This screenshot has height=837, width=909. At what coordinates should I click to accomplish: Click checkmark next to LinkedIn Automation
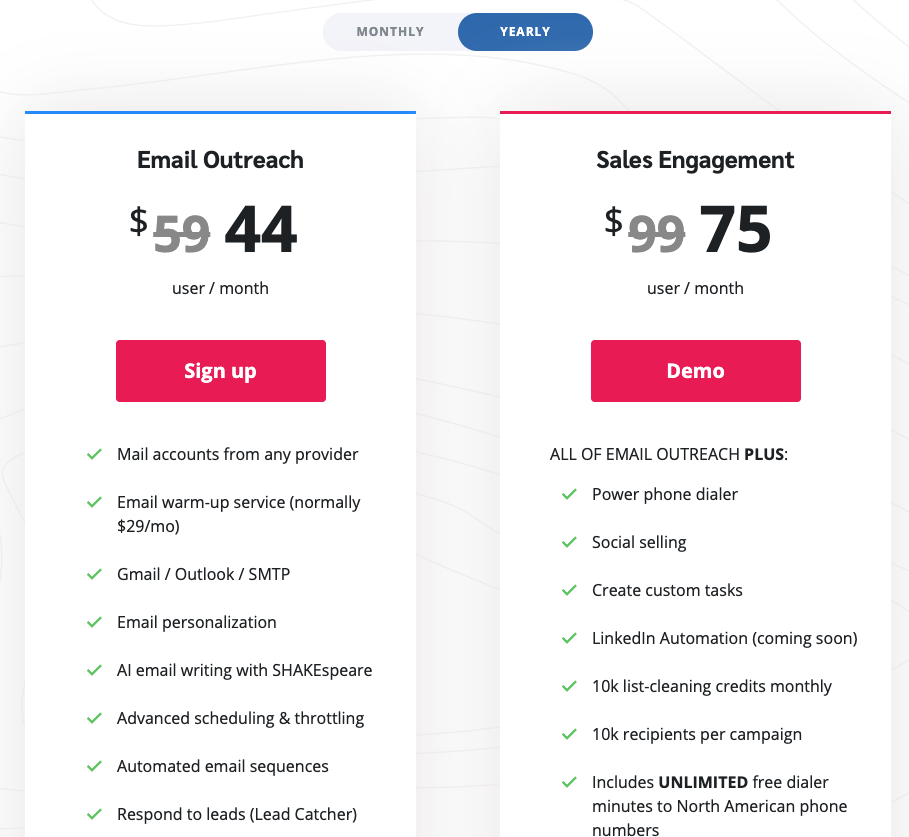pos(570,639)
